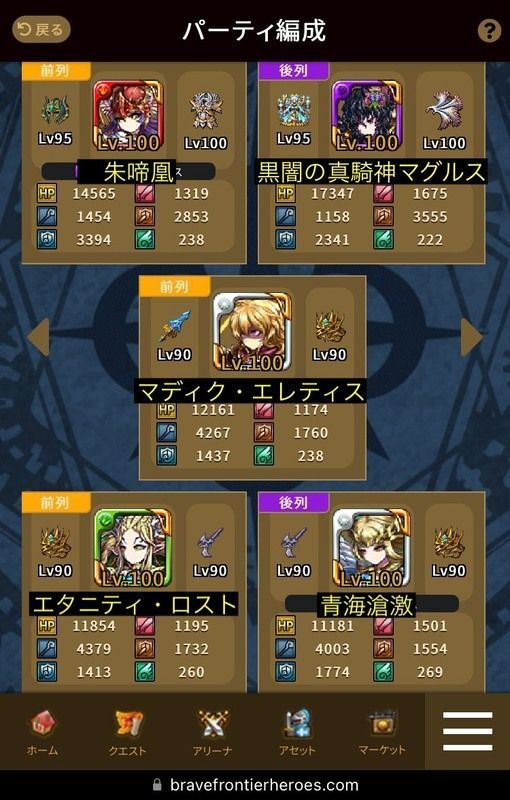Select the マディク・エレティス center unit portrait
This screenshot has width=510, height=800.
(x=252, y=332)
